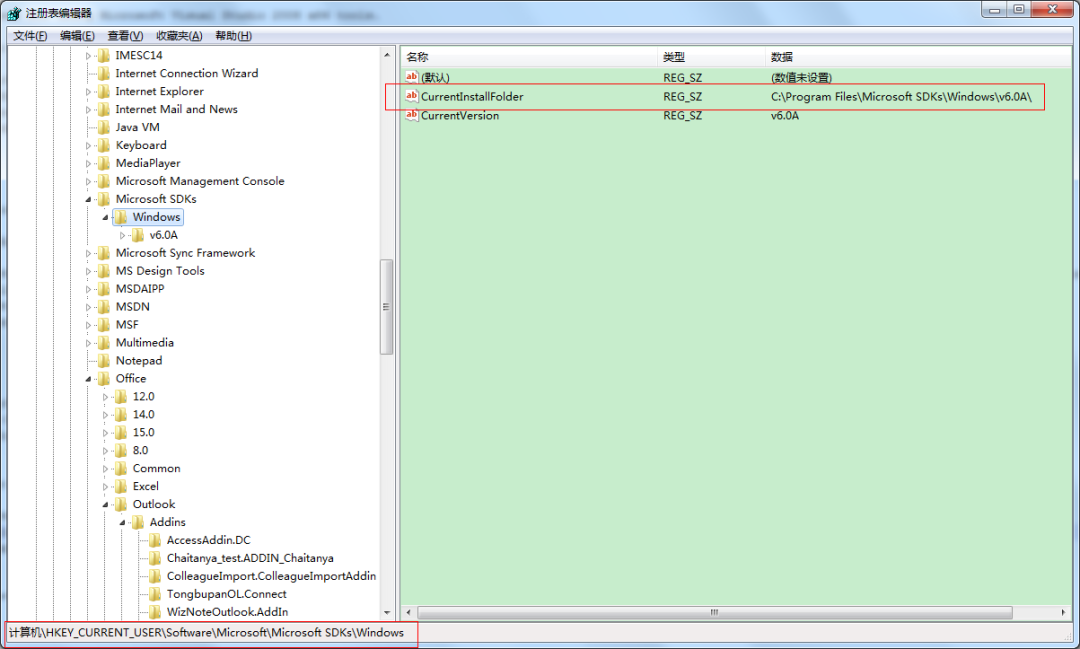Collapse the Addins key
Viewport: 1080px width, 649px height.
click(x=122, y=523)
